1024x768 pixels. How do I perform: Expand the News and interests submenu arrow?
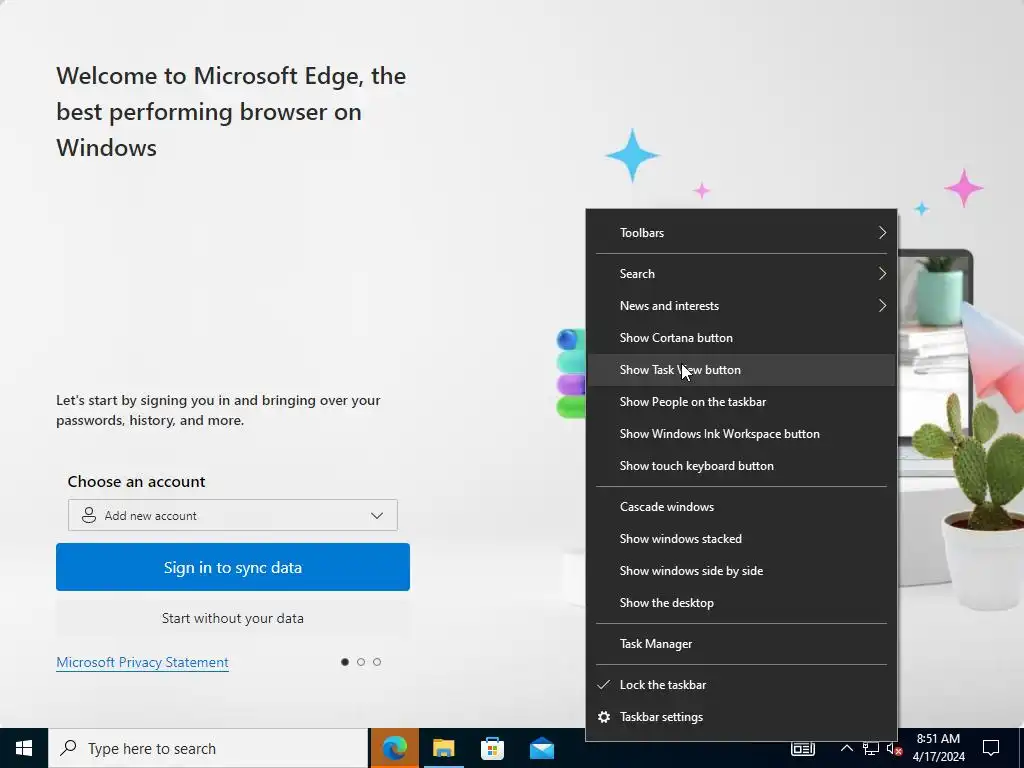coord(882,306)
